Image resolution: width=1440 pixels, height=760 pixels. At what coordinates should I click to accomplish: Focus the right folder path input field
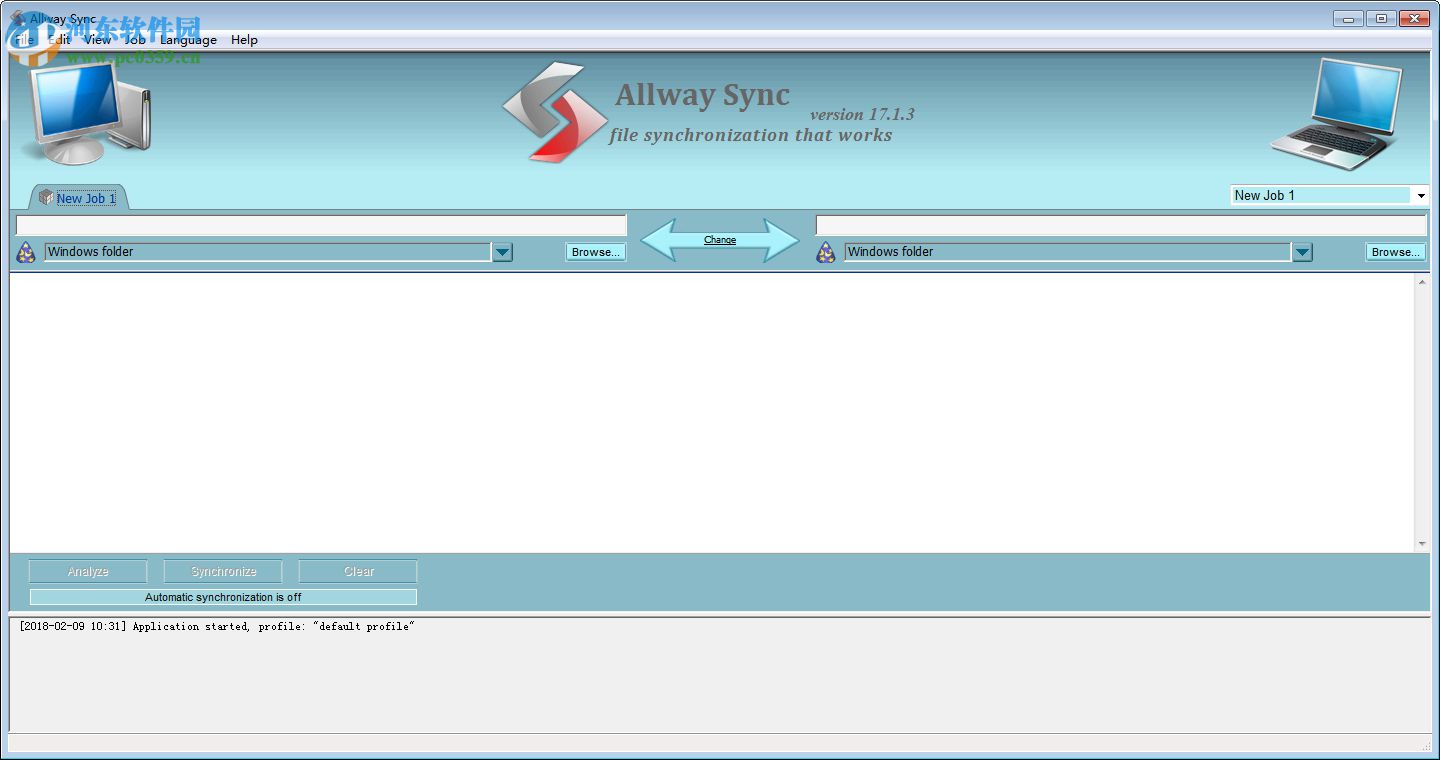(1121, 225)
